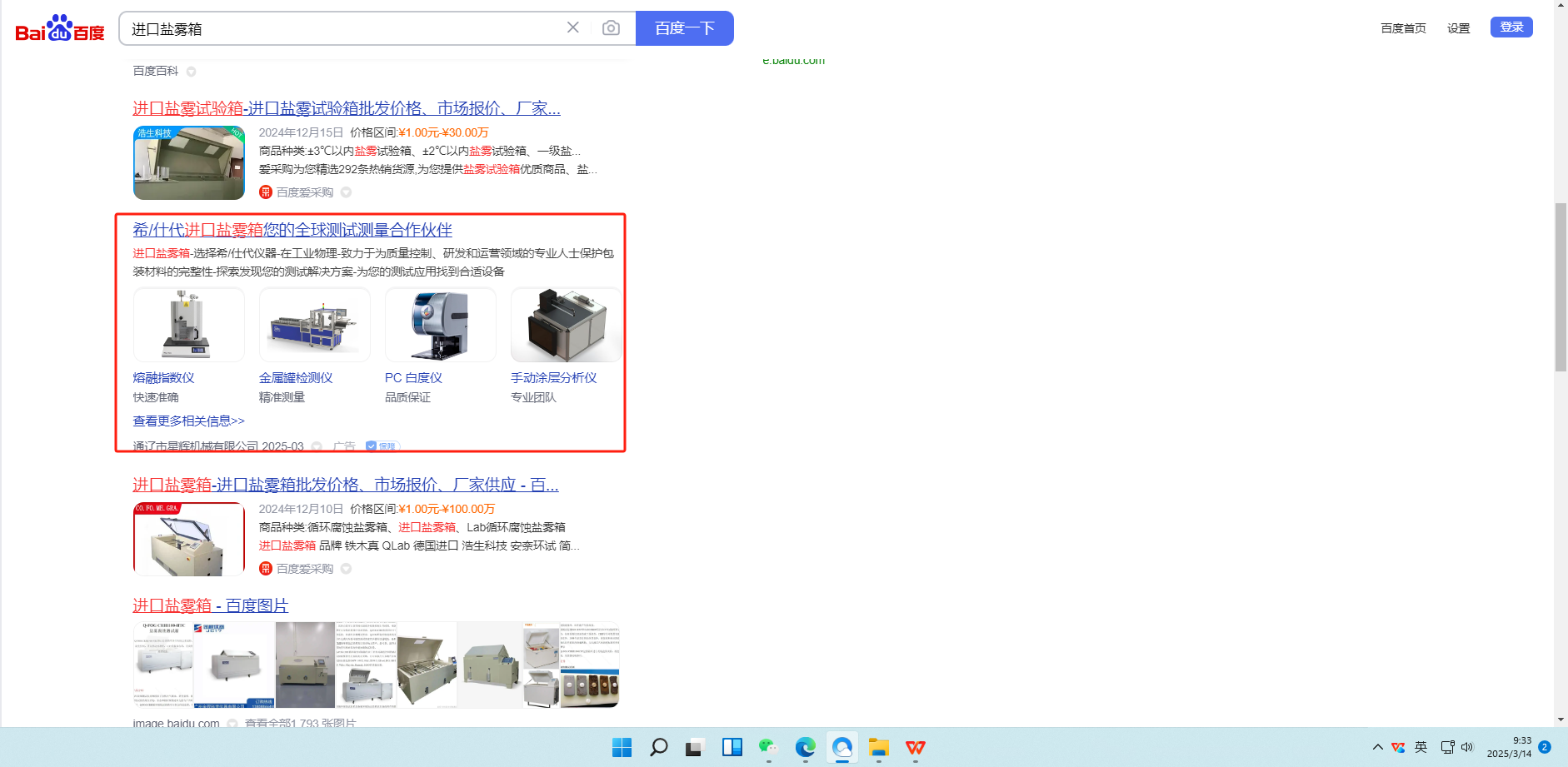Screen dimensions: 1568x767
Task: Open the 手动涂层分析仪 text link
Action: coord(554,378)
